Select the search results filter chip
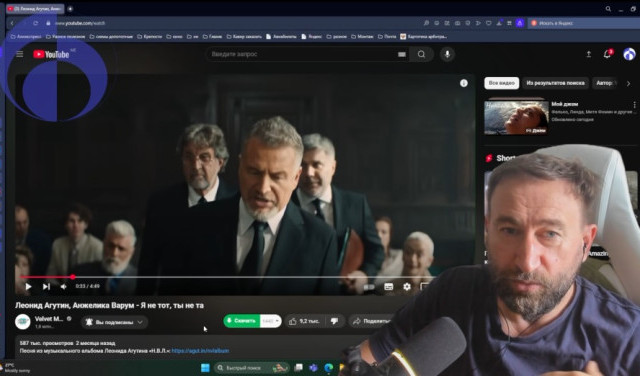Screen dimensions: 640x376 point(555,83)
